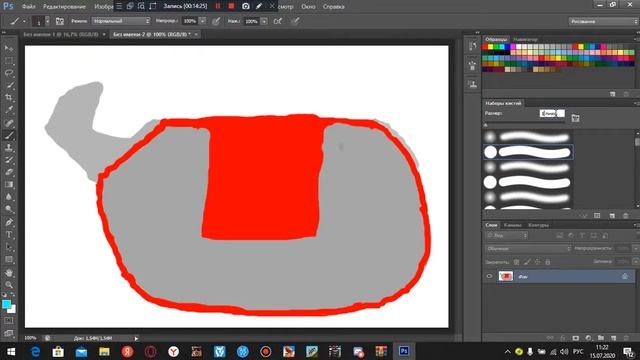Delete layer using Layers panel trash icon
The width and height of the screenshot is (640, 360).
click(x=626, y=338)
